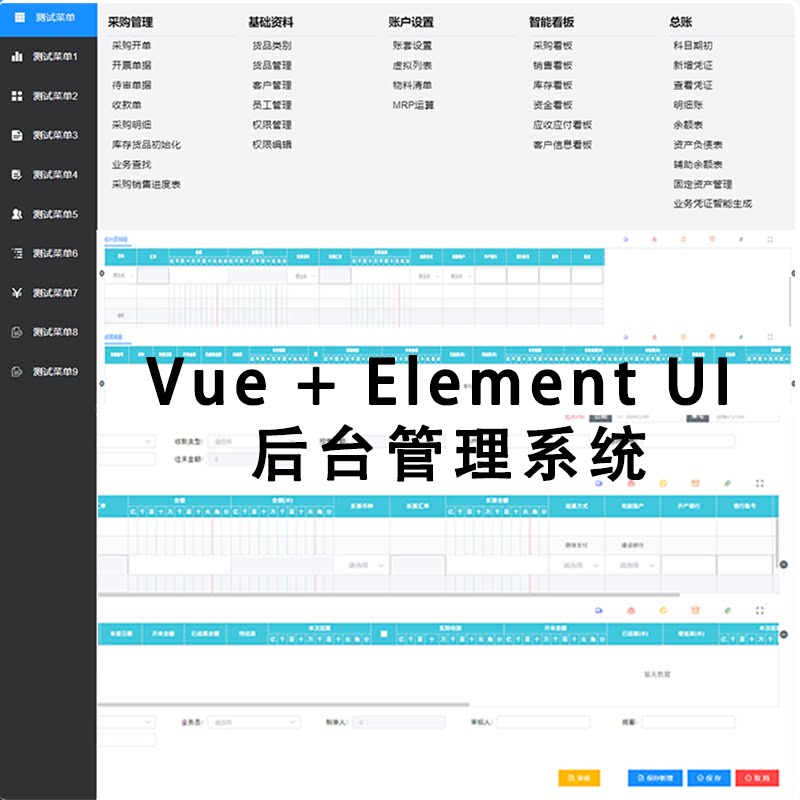800x800 pixels.
Task: Click the list icon beside 测试菜单6
Action: (x=17, y=253)
